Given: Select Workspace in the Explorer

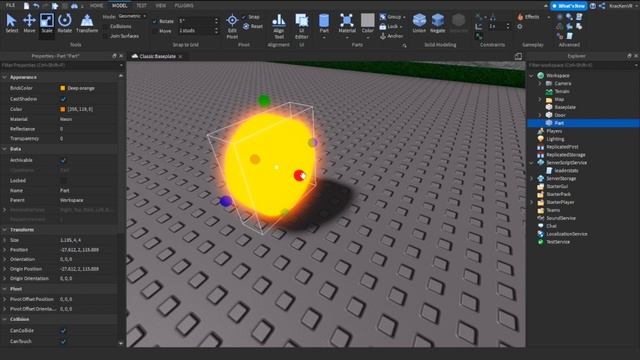Looking at the screenshot, I should 558,76.
